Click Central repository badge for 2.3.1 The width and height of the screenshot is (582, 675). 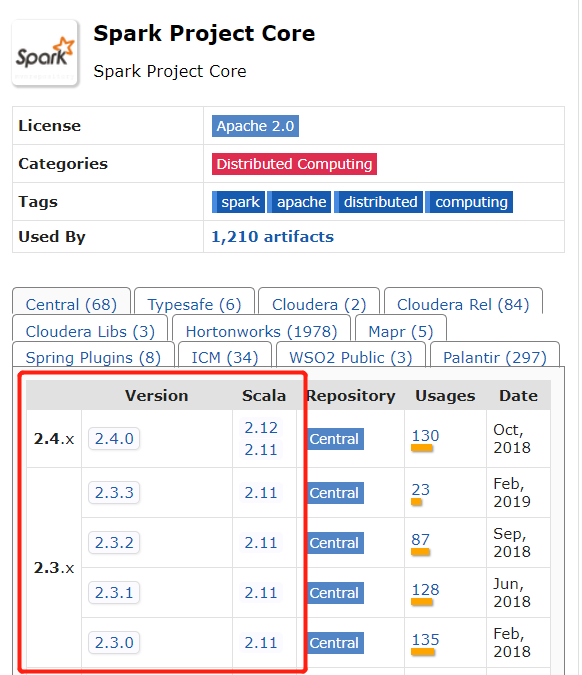point(335,593)
